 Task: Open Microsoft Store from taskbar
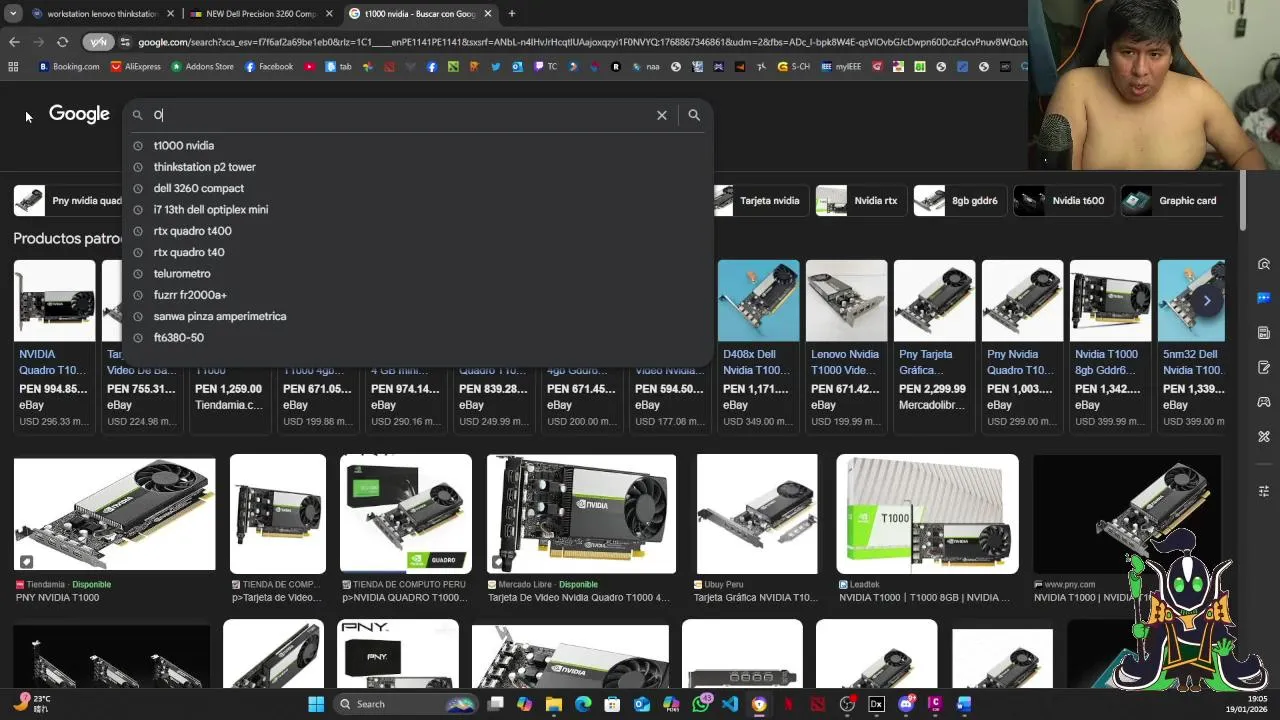(612, 704)
